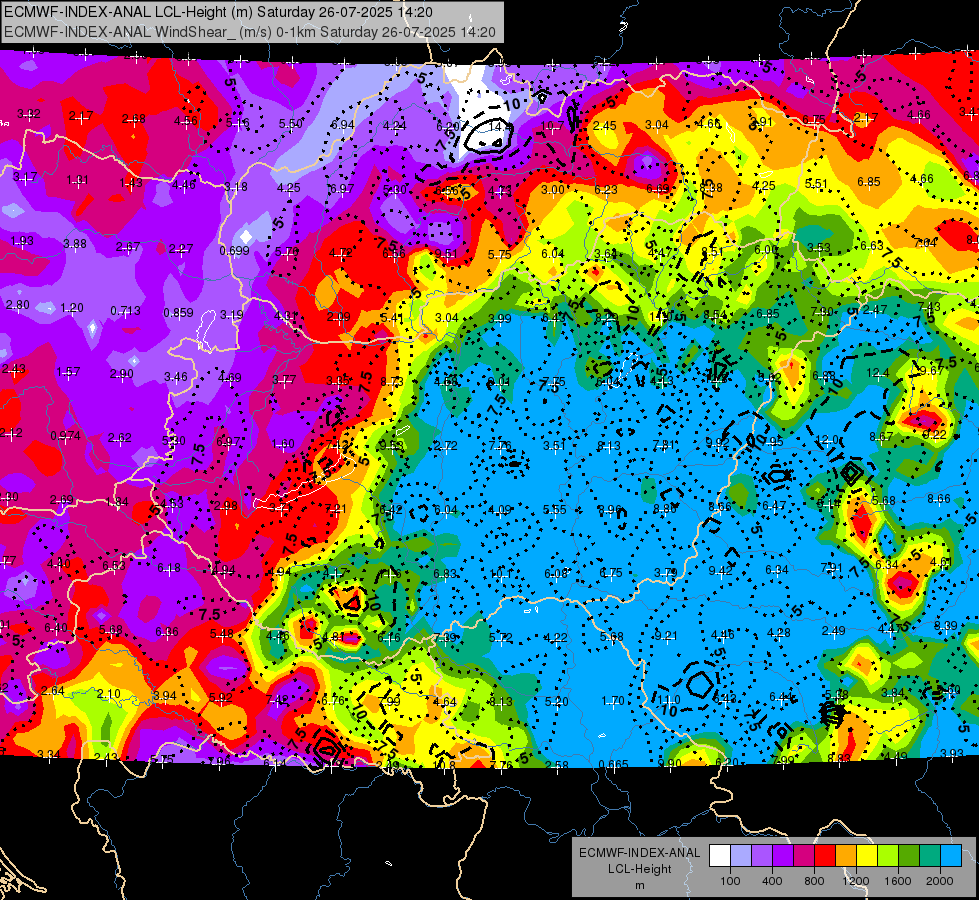Select the lime green legend swatch
The width and height of the screenshot is (979, 900).
[888, 856]
